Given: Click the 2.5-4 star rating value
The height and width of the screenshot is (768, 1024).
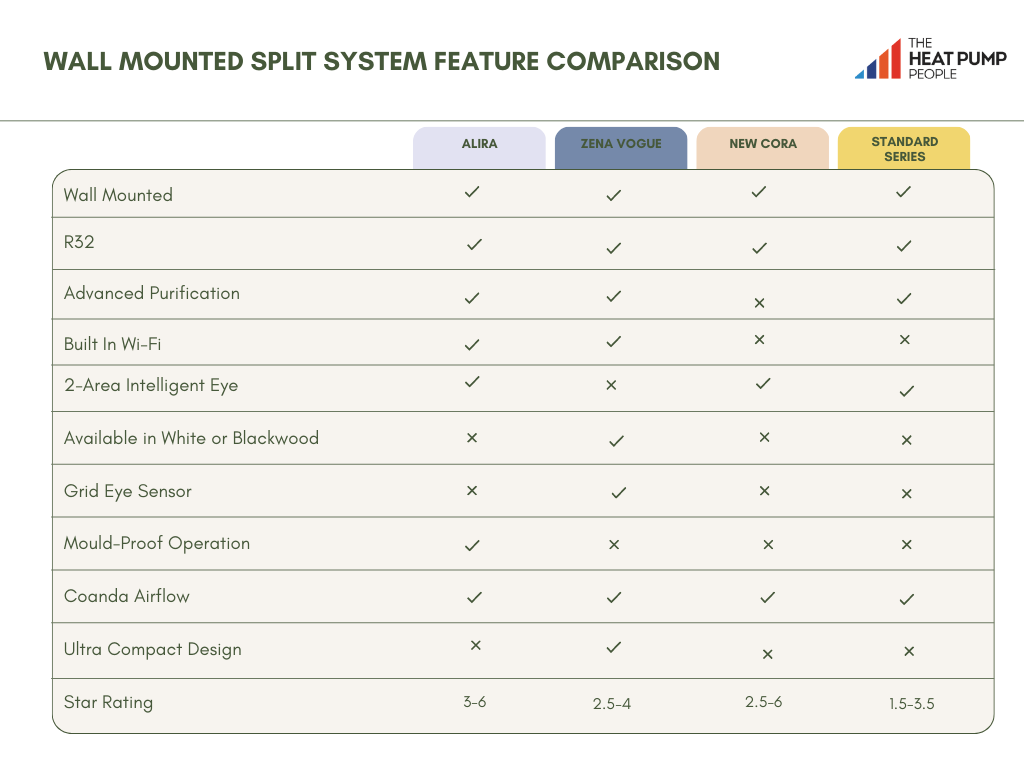Looking at the screenshot, I should click(x=614, y=703).
